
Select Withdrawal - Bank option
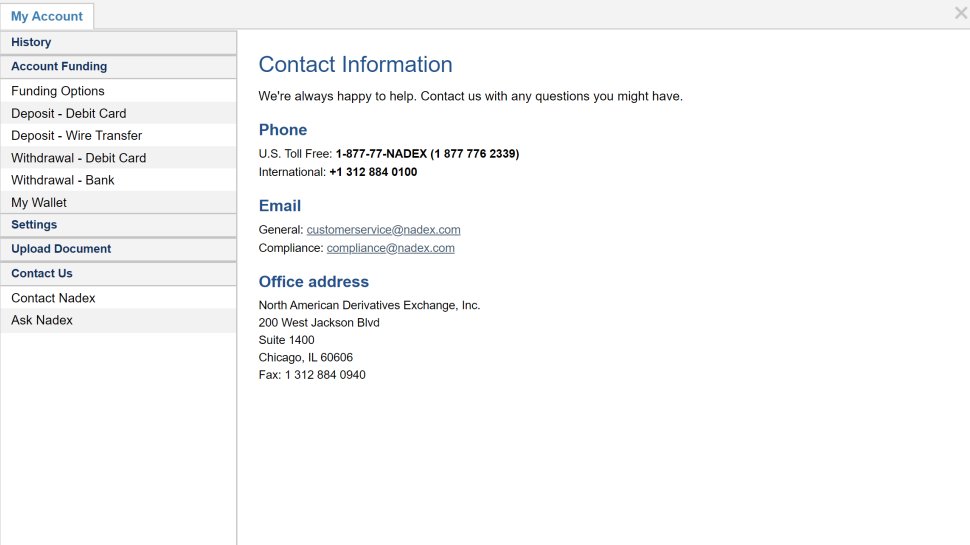pos(118,180)
